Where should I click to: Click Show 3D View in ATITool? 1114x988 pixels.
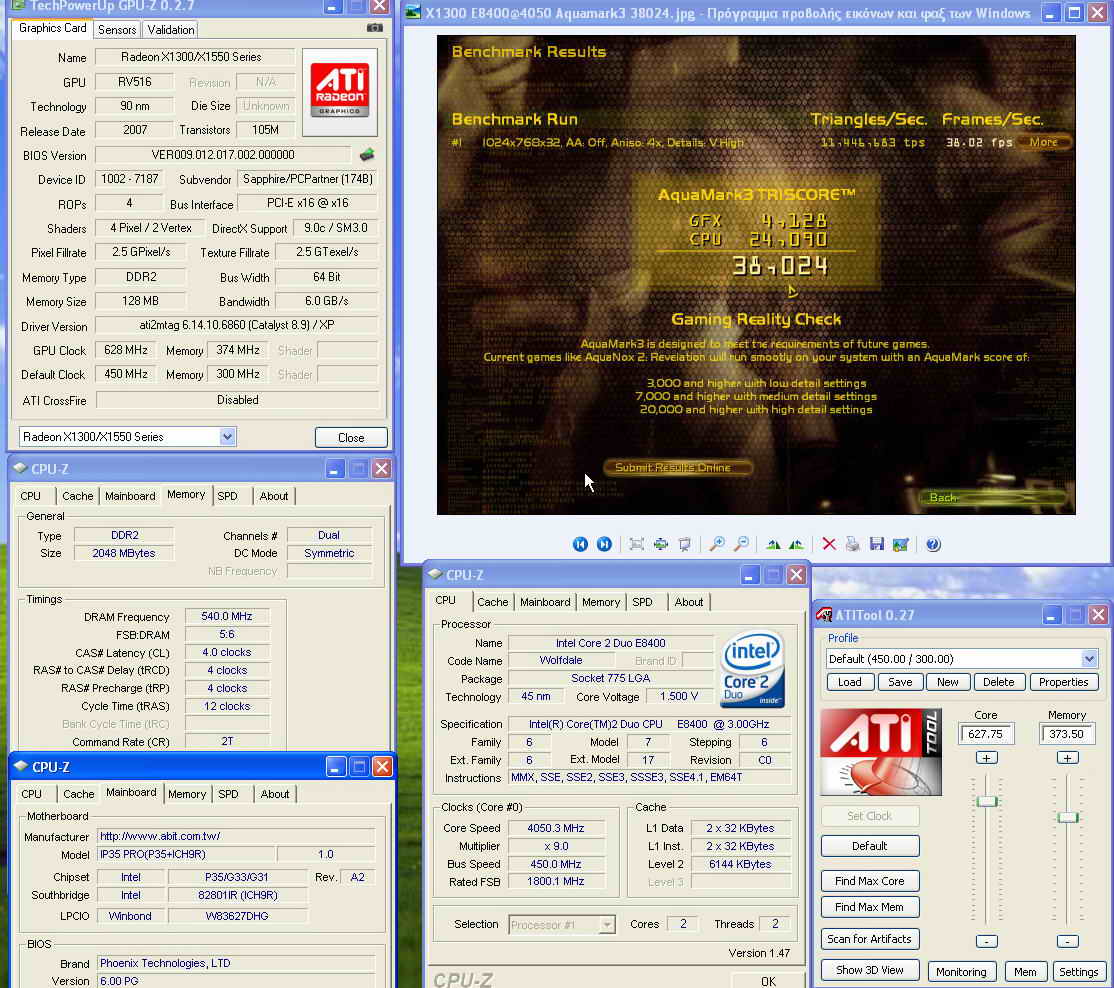[870, 970]
